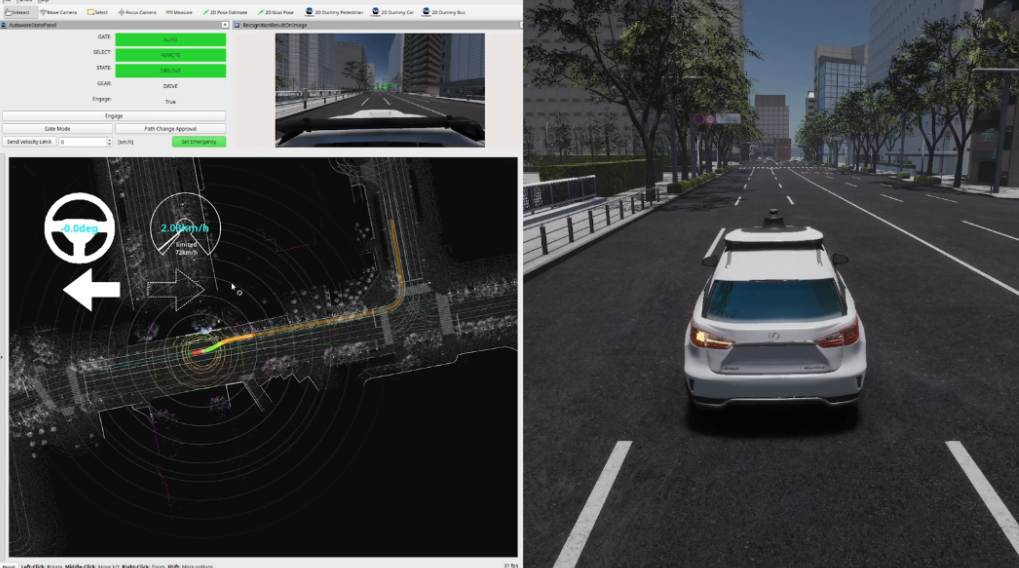Click the AutowareStatePanel title icon
The image size is (1019, 568).
4,25
